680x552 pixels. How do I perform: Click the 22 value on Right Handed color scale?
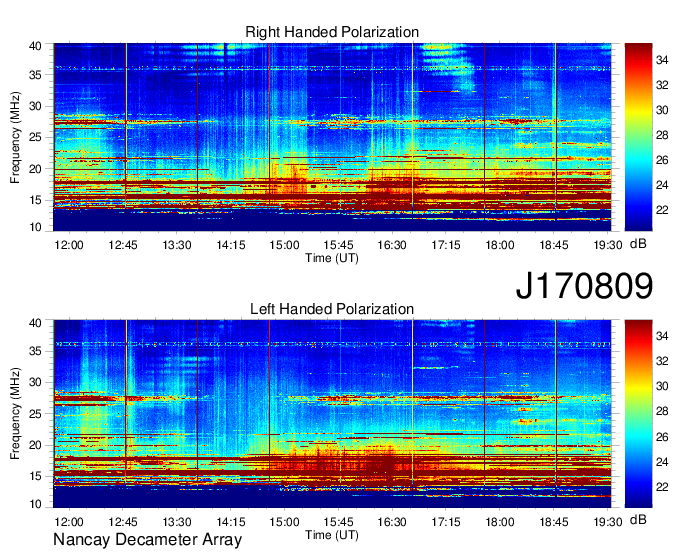click(662, 210)
